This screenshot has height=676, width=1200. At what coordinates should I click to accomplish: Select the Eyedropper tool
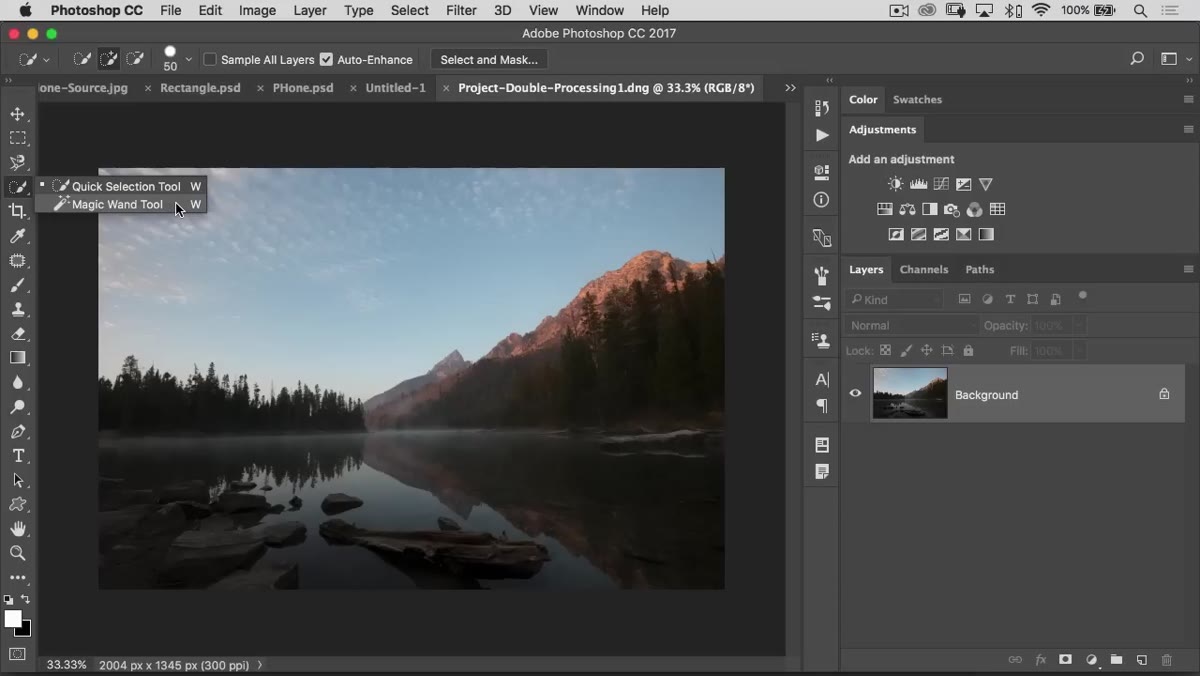tap(18, 236)
